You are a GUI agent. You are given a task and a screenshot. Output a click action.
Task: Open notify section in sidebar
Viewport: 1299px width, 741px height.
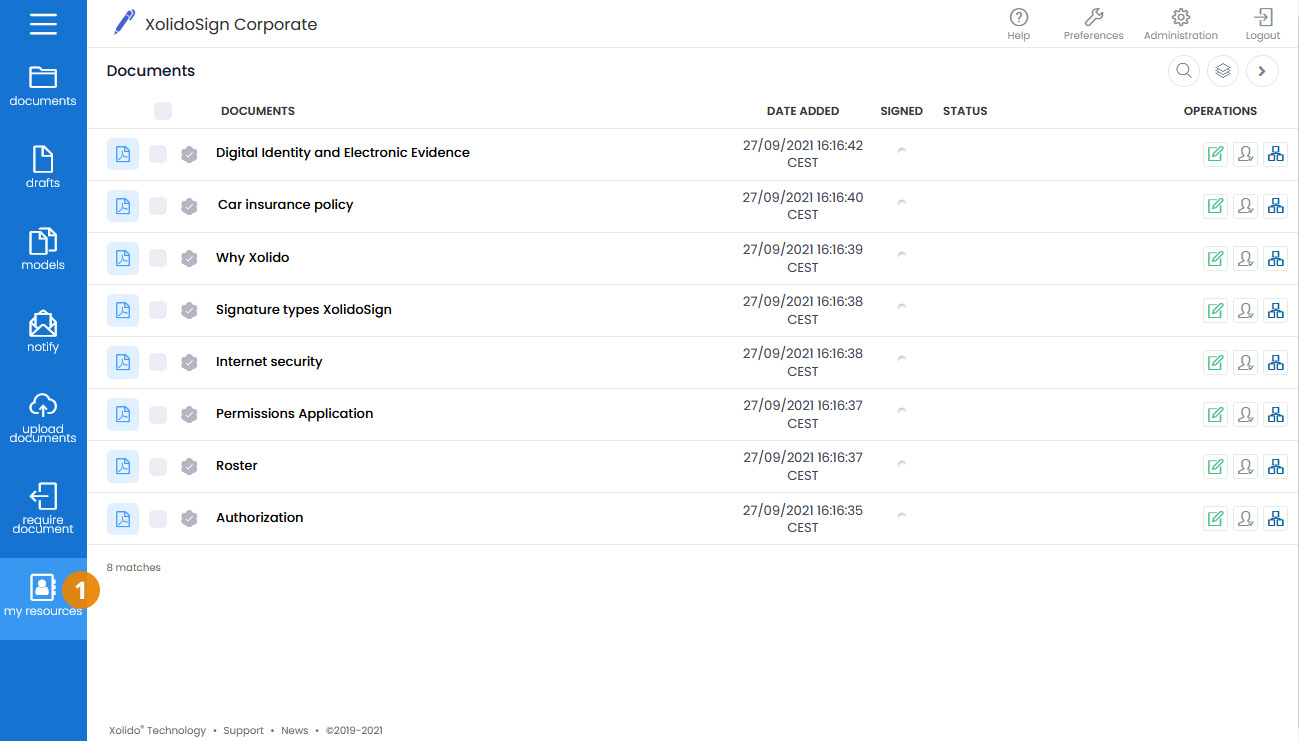coord(43,332)
